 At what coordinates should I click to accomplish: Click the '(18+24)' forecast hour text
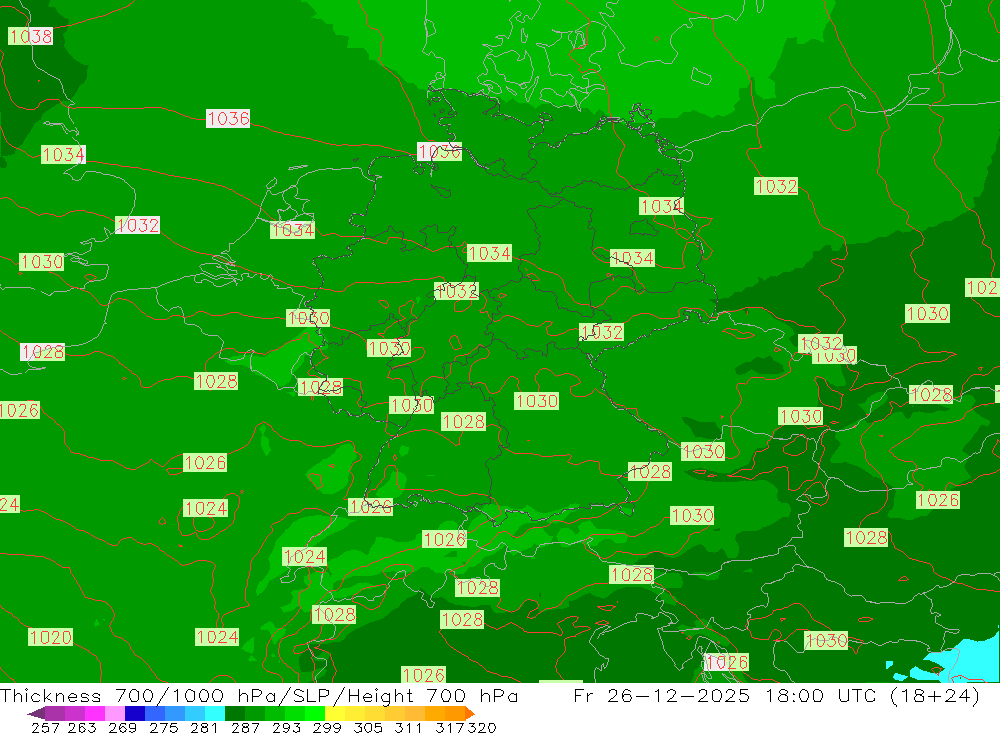coord(934,696)
